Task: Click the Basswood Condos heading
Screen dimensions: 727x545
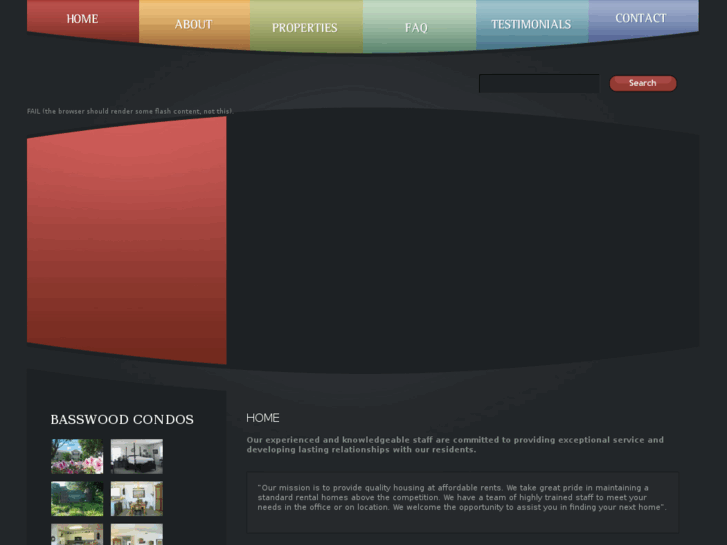Action: 122,419
